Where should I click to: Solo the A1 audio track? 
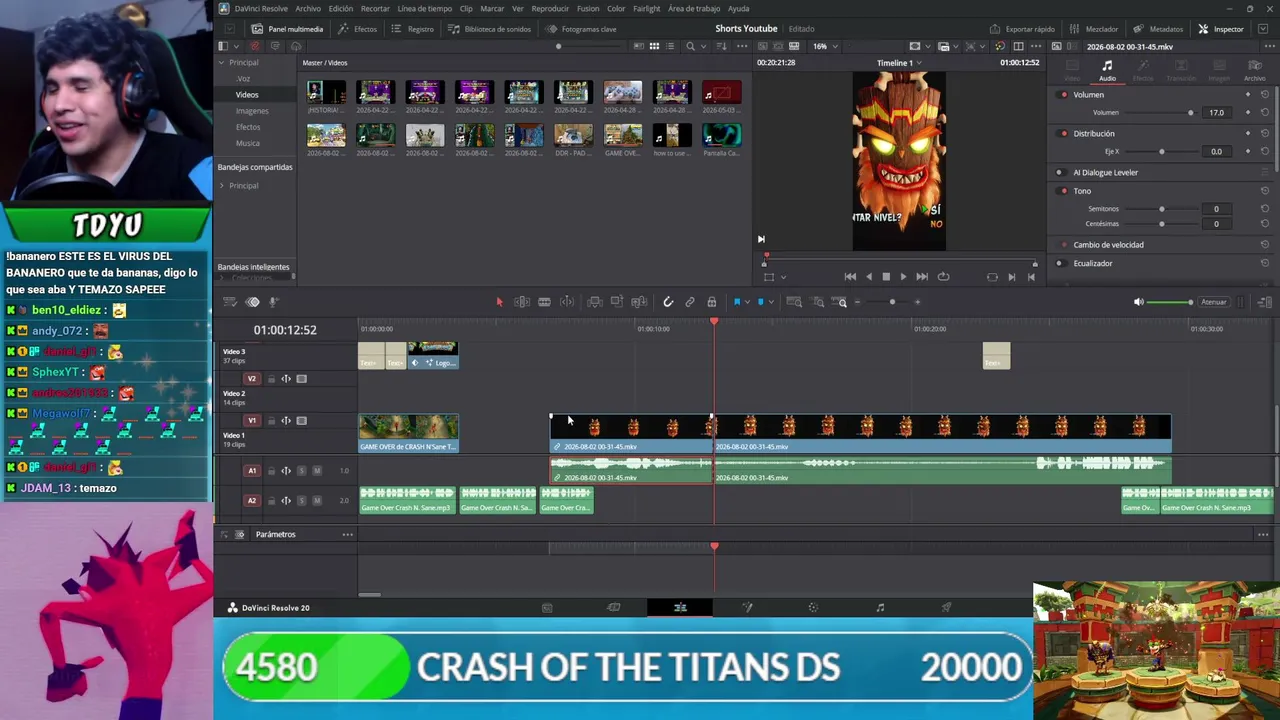(302, 471)
